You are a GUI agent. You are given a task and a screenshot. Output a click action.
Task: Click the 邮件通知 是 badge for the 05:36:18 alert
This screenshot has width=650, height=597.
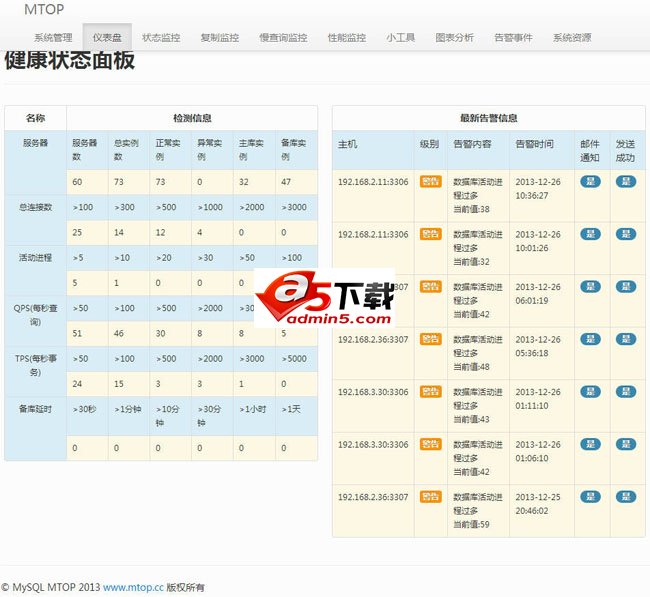point(590,339)
